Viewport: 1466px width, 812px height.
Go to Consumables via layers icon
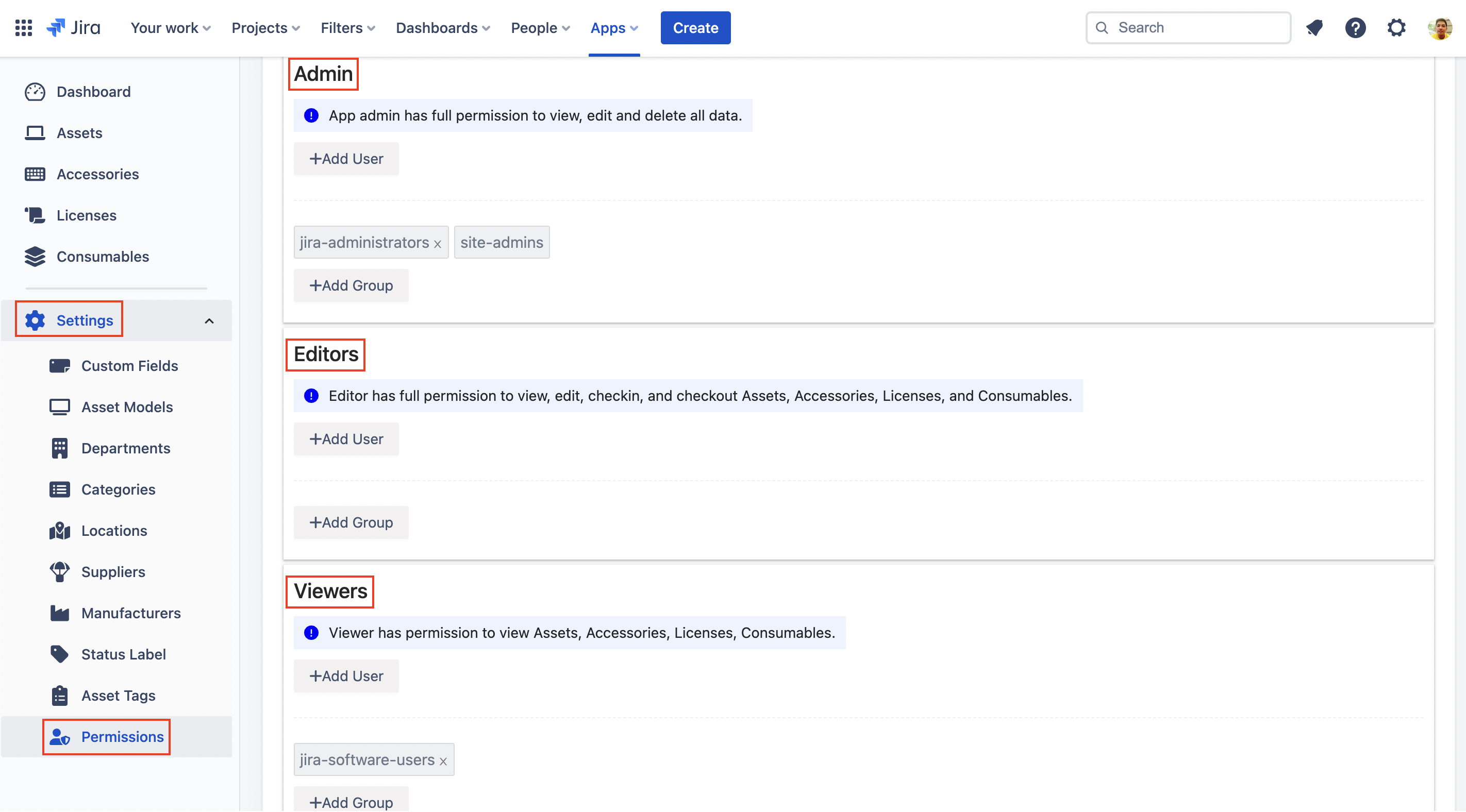click(x=35, y=257)
